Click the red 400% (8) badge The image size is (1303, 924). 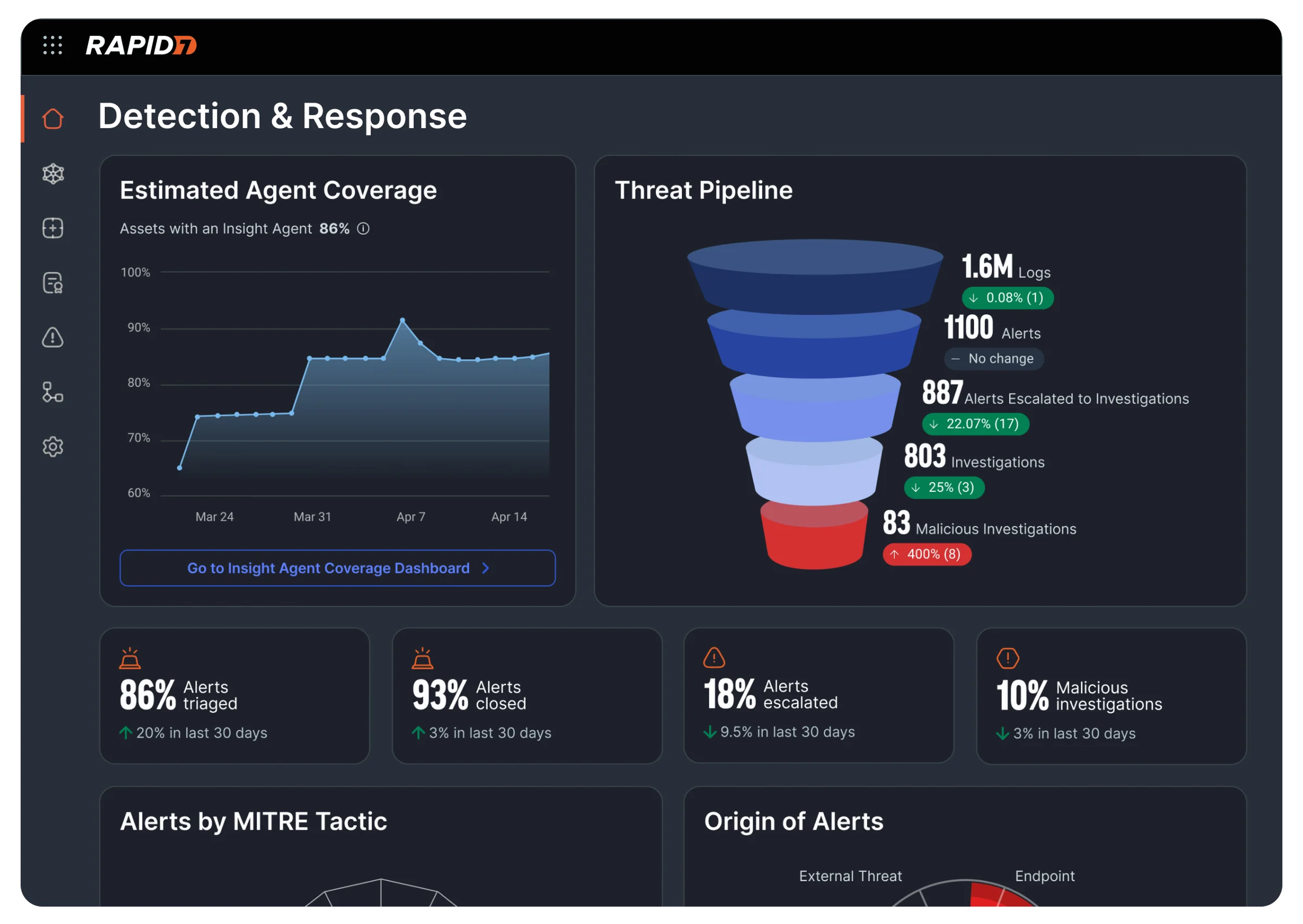(x=927, y=554)
